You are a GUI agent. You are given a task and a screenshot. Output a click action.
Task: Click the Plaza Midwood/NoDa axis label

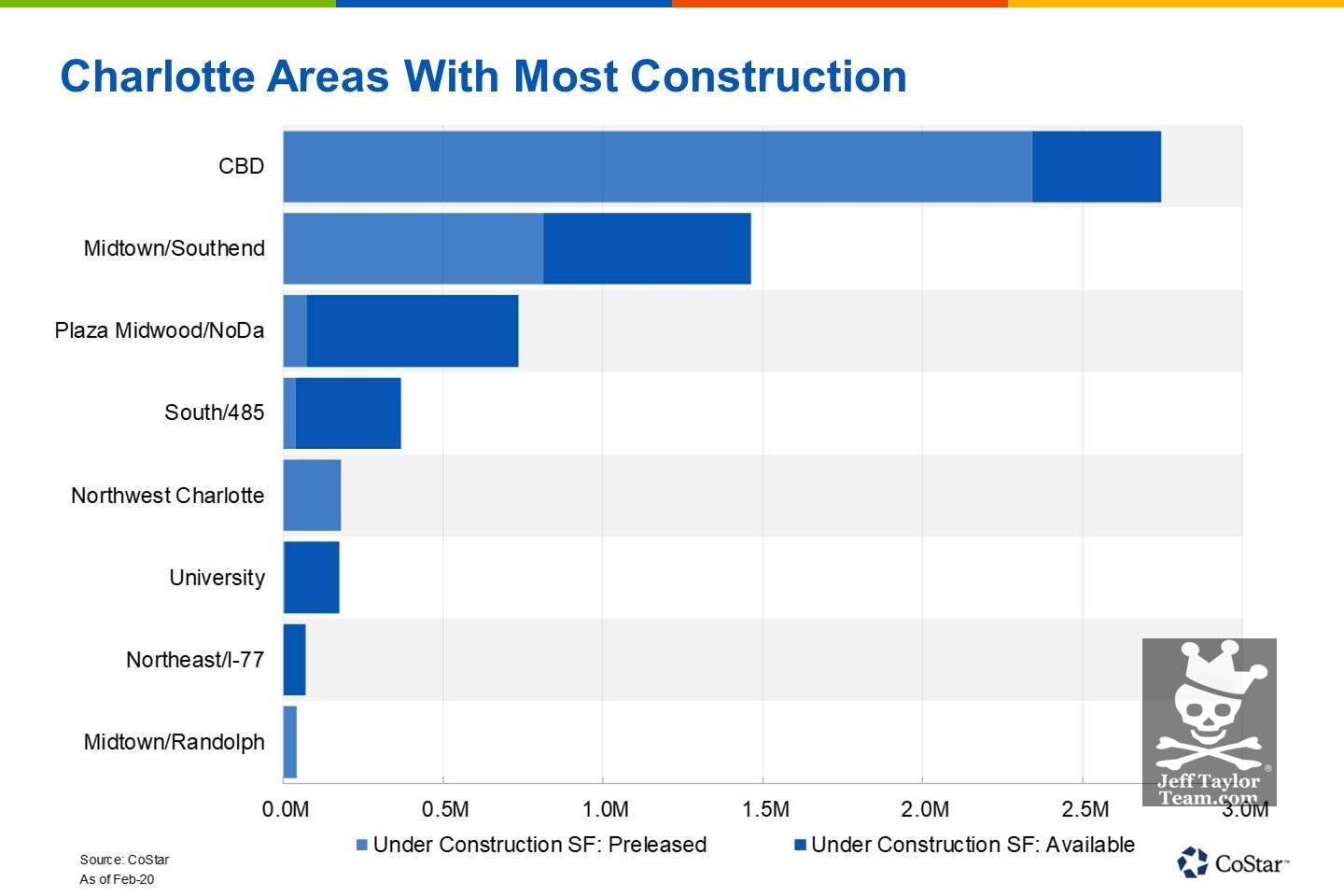[x=160, y=330]
